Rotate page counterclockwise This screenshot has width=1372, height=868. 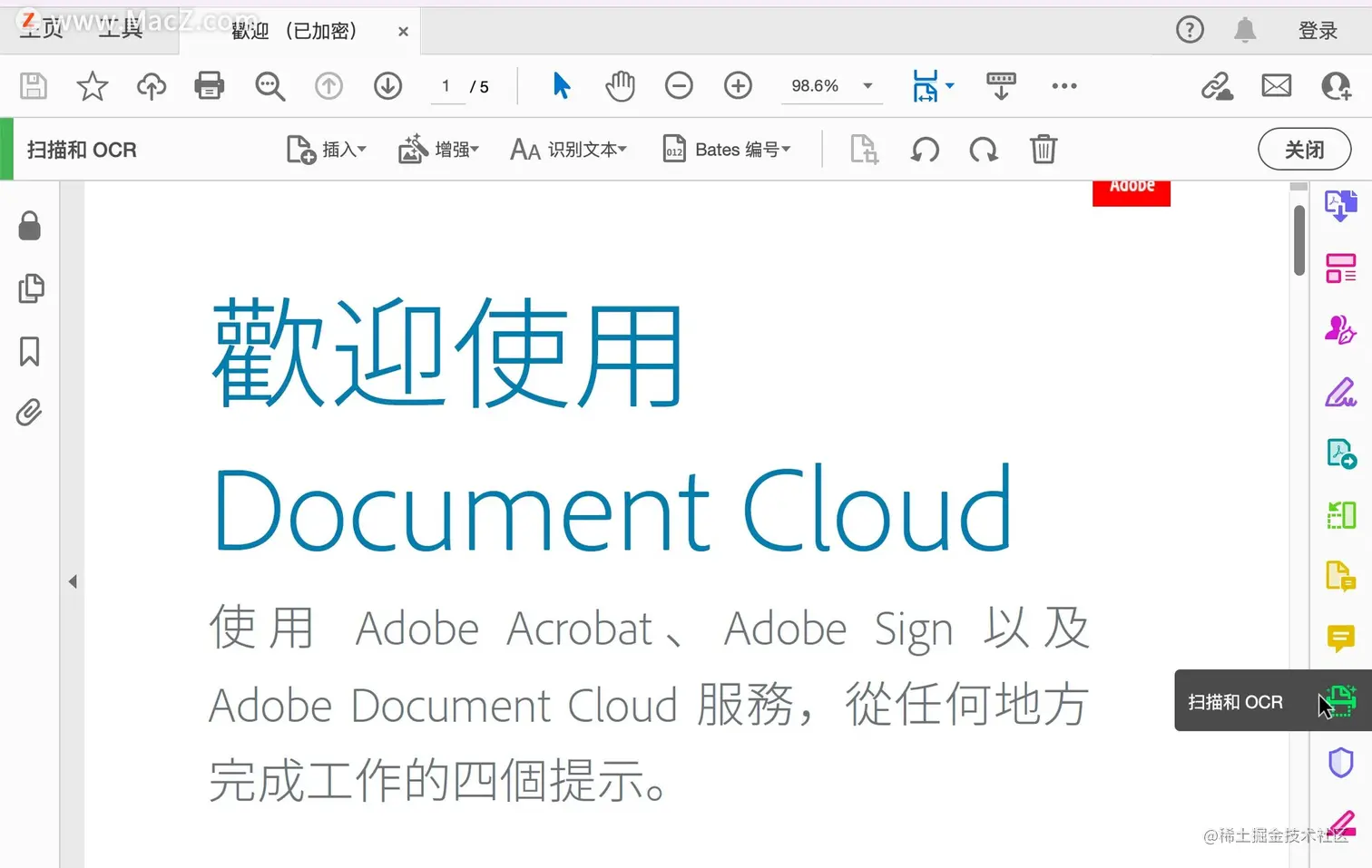point(925,150)
